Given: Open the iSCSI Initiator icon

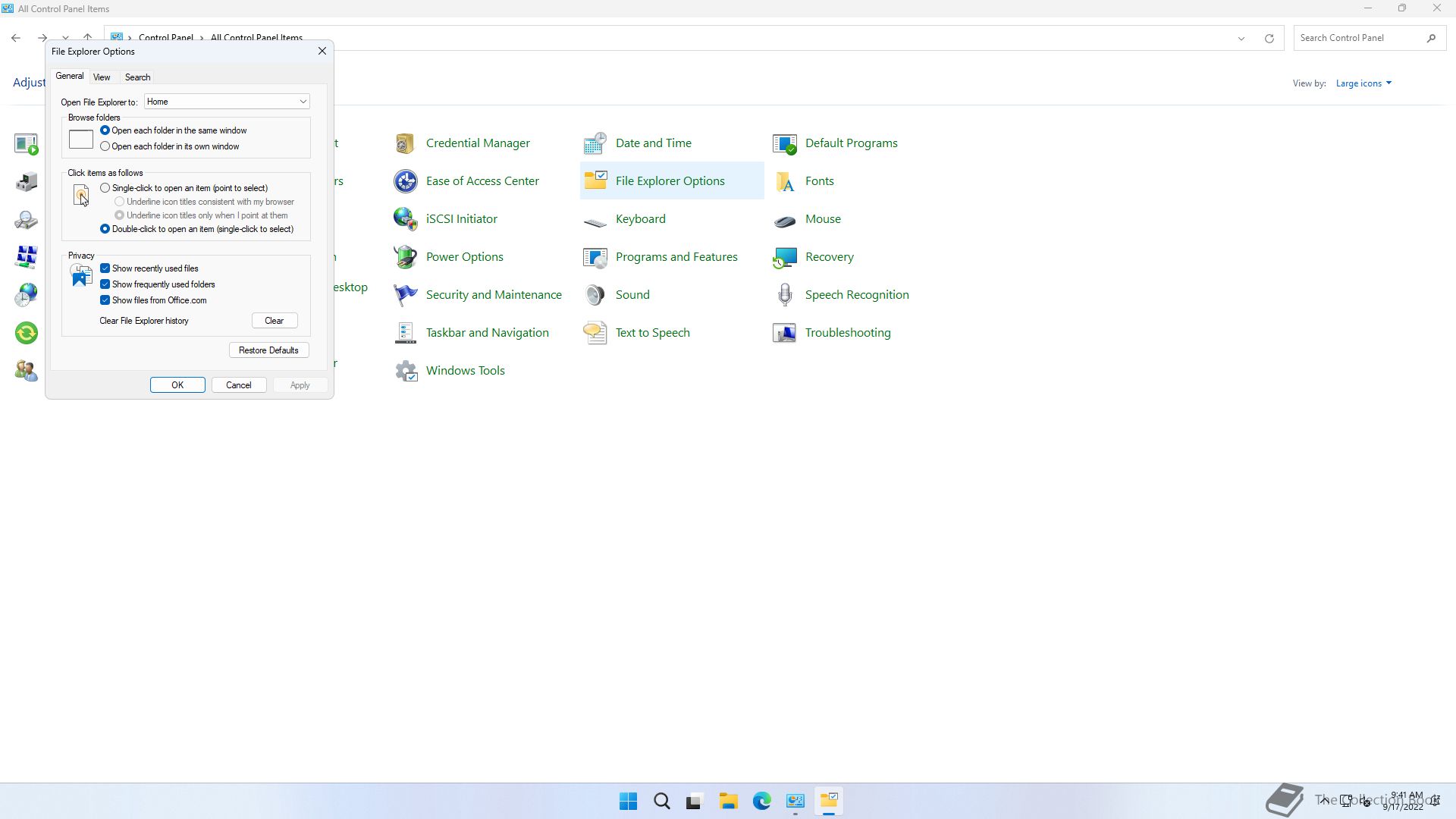Looking at the screenshot, I should pos(405,219).
